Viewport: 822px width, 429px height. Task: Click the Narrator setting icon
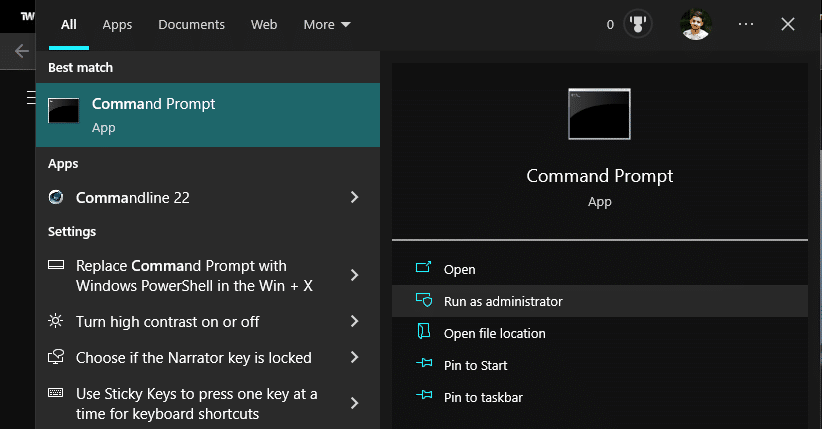[56, 357]
